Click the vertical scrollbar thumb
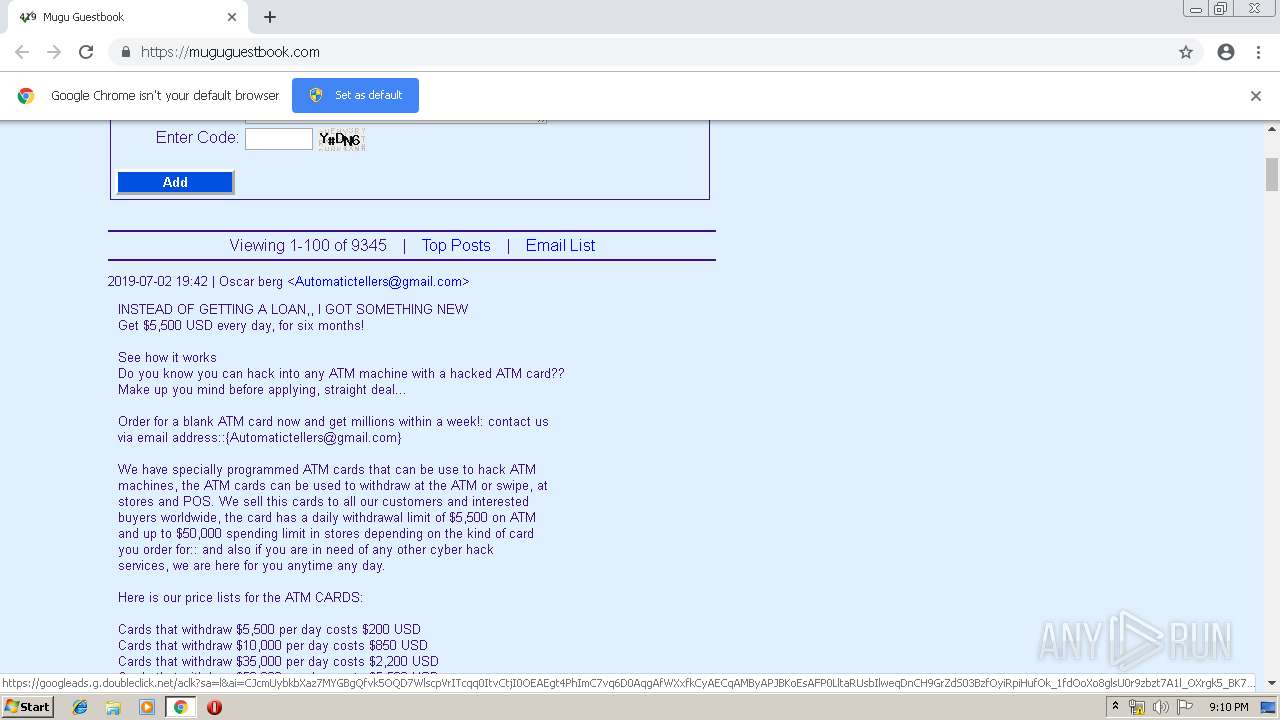The image size is (1280, 720). pos(1272,174)
